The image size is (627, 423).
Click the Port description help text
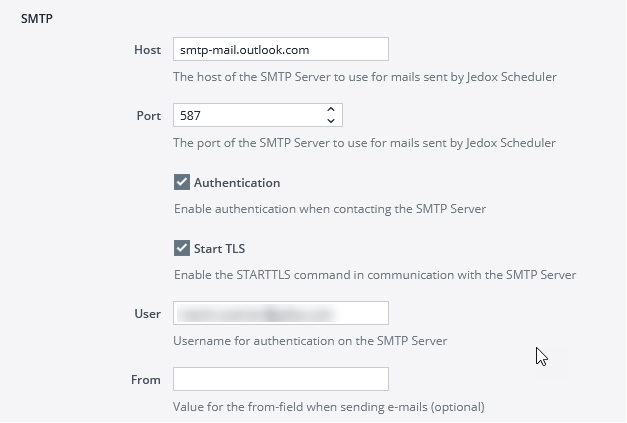(x=364, y=143)
